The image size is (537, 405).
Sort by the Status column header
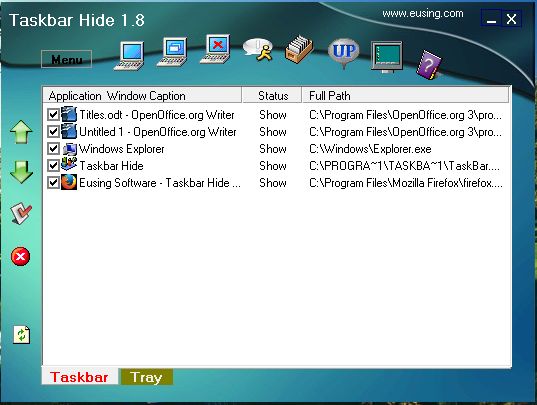(272, 96)
